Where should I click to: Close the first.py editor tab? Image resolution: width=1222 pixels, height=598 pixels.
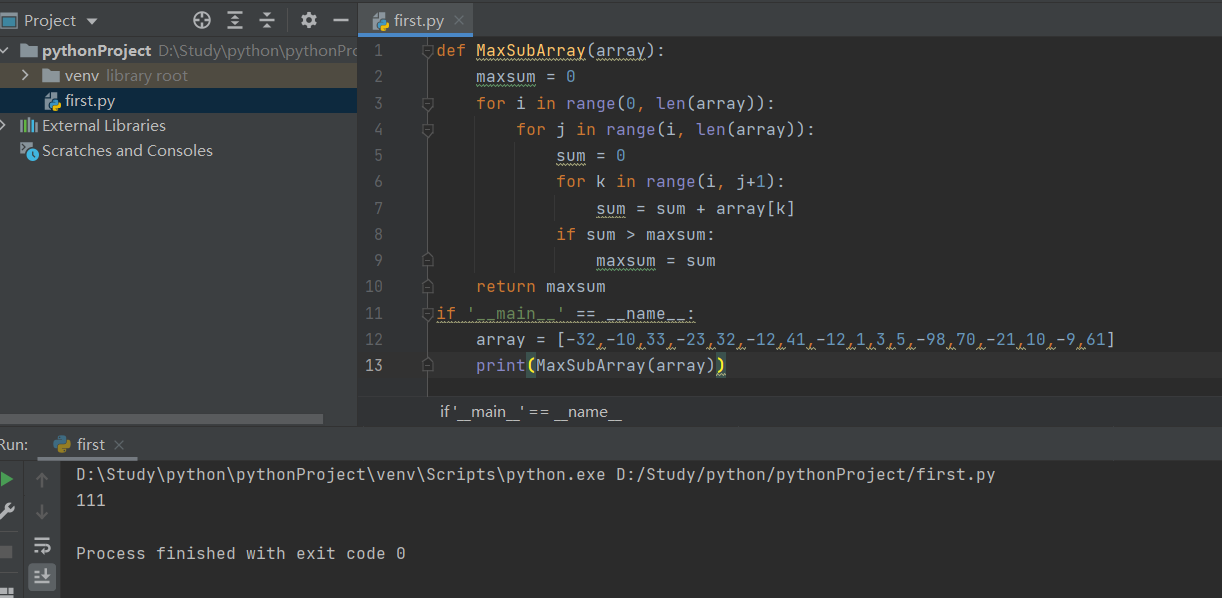[x=458, y=21]
